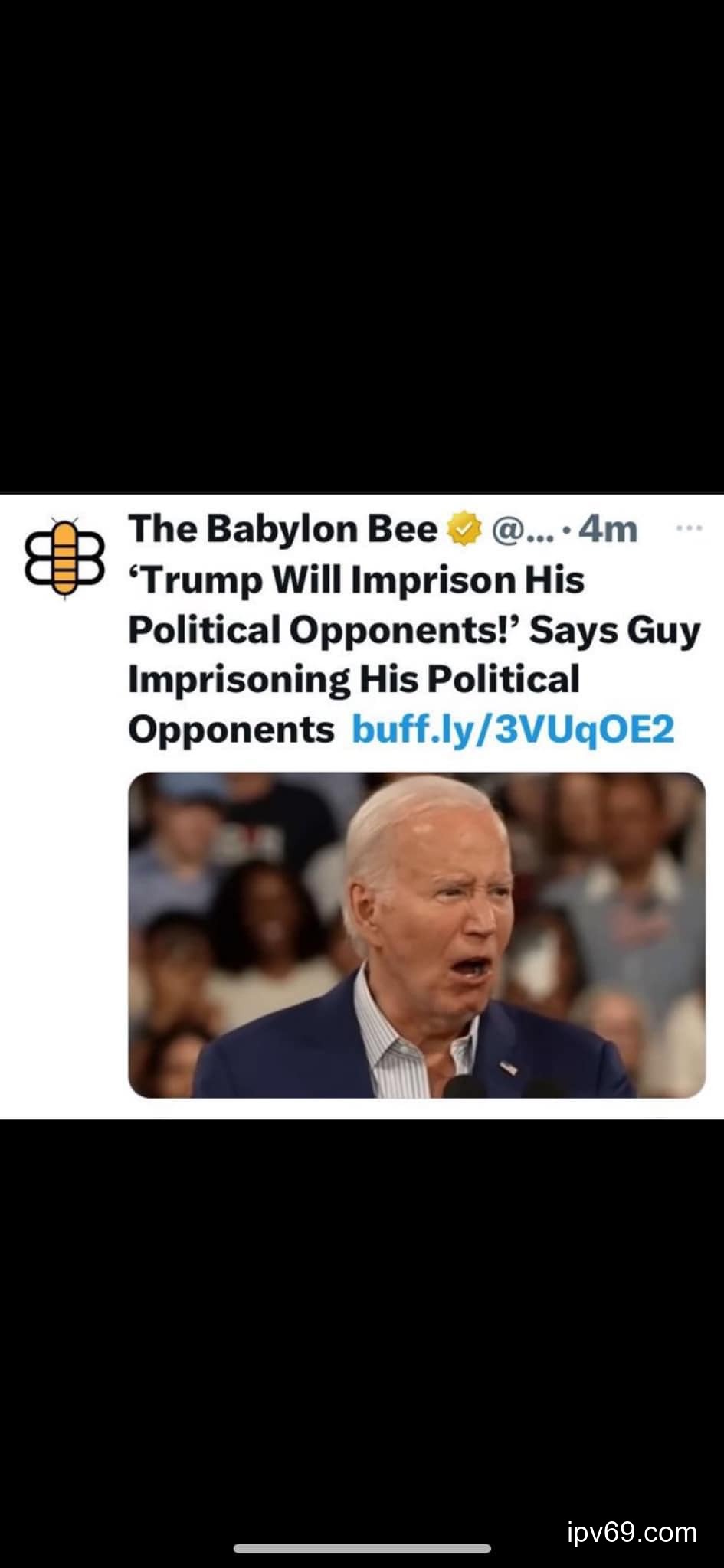This screenshot has width=724, height=1568.
Task: Click the flag lapel pin in photo
Action: pos(508,1067)
